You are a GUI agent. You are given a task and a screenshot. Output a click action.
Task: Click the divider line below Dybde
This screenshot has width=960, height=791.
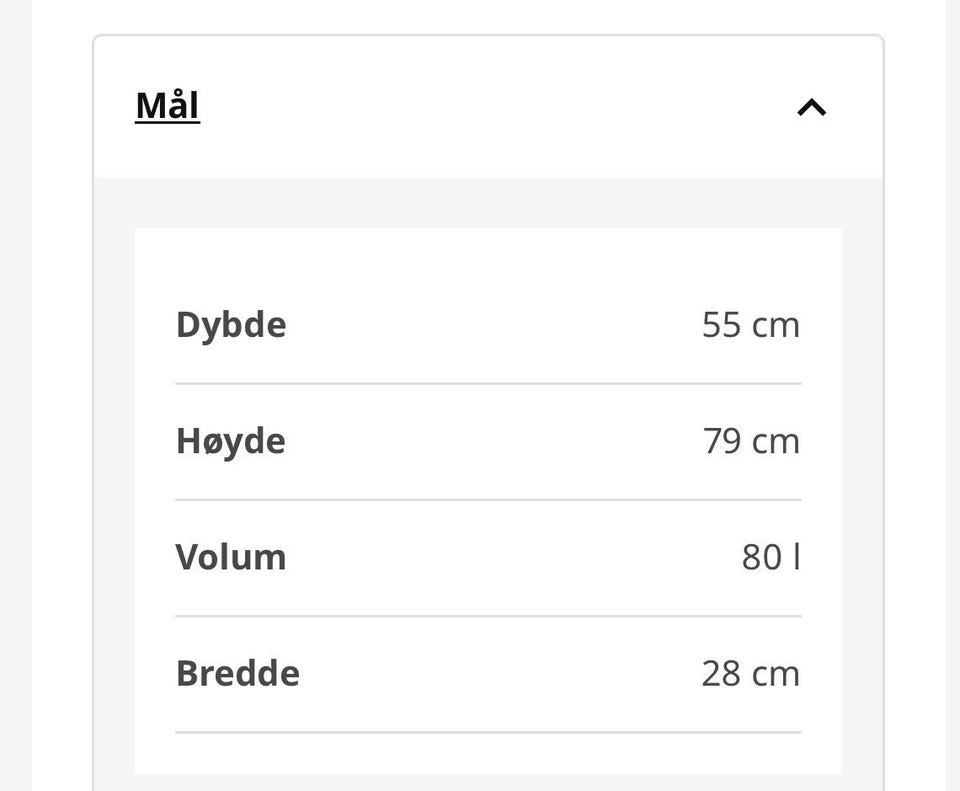[x=488, y=384]
